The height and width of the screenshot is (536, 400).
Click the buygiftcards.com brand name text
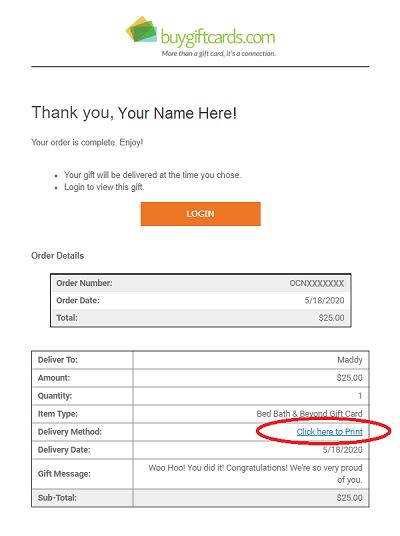coord(218,37)
